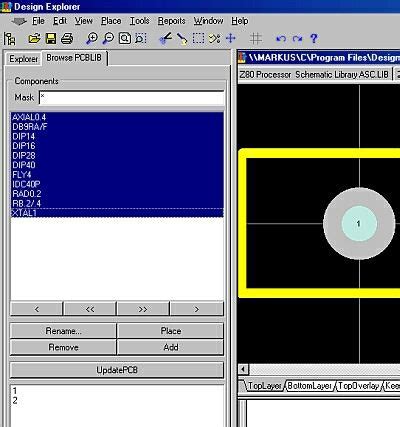Image resolution: width=400 pixels, height=427 pixels.
Task: Select IDC40P in the component list
Action: coord(117,184)
